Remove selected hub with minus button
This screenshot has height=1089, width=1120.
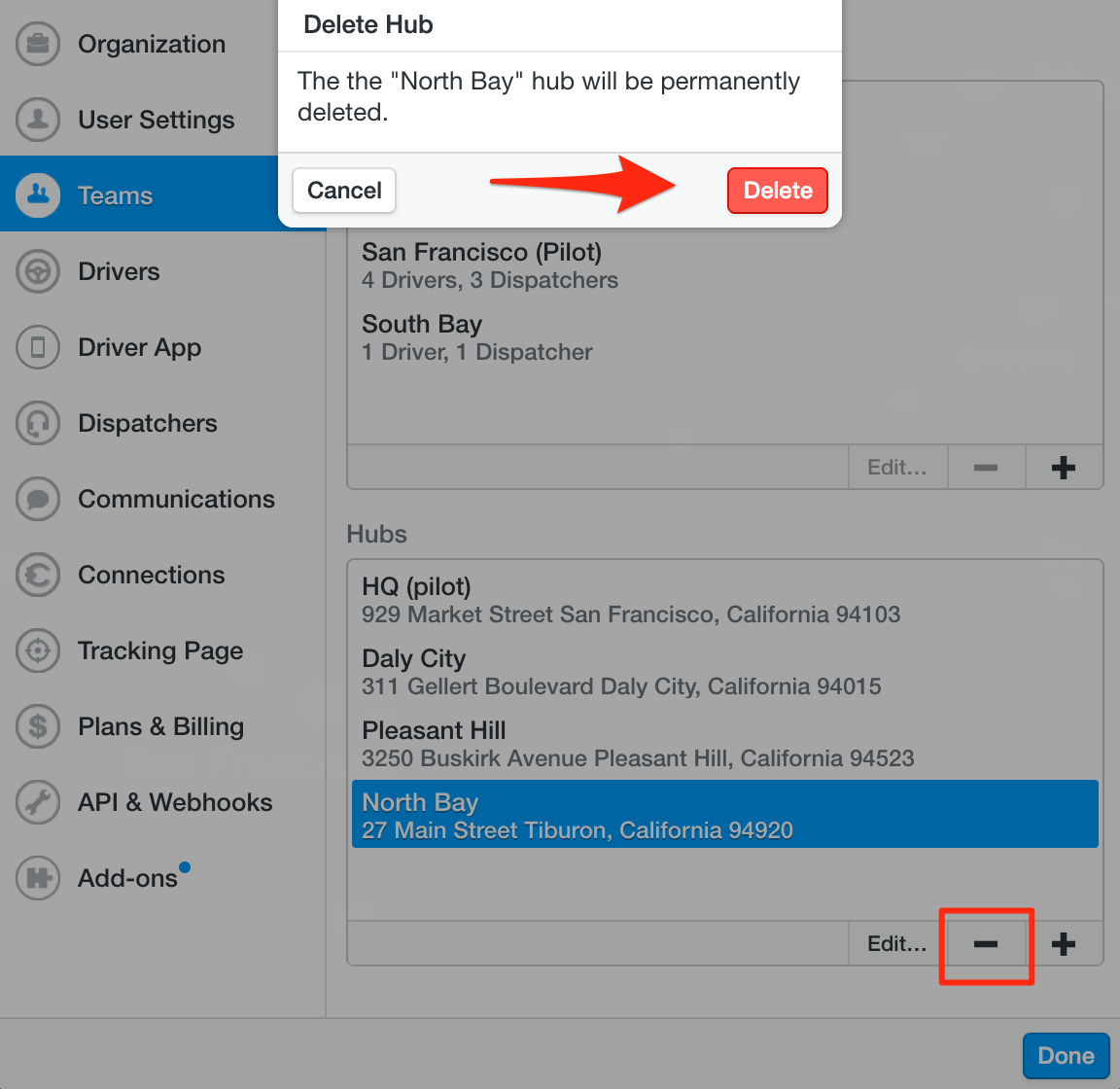pos(986,944)
